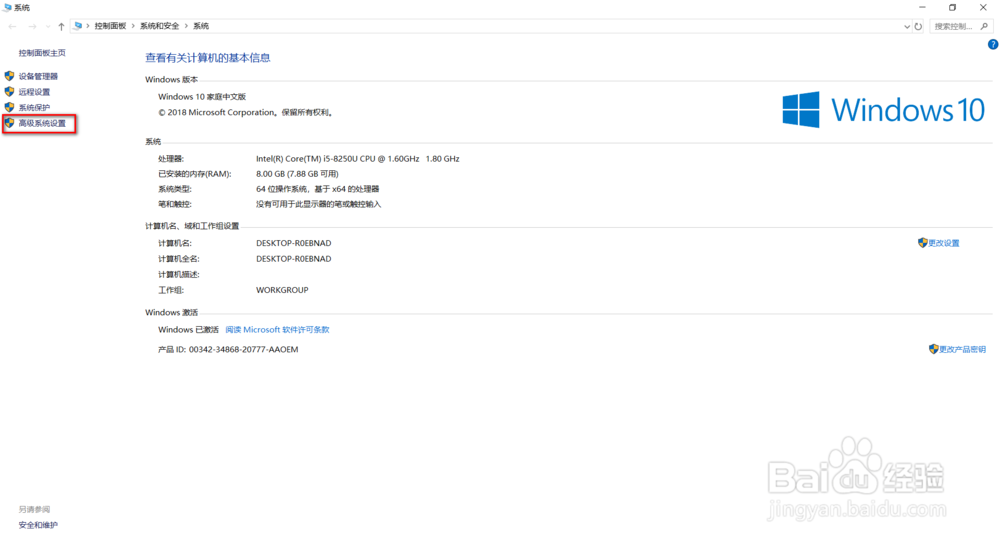This screenshot has width=1000, height=543.
Task: Click shield icon beside 系统保护
Action: (9, 107)
